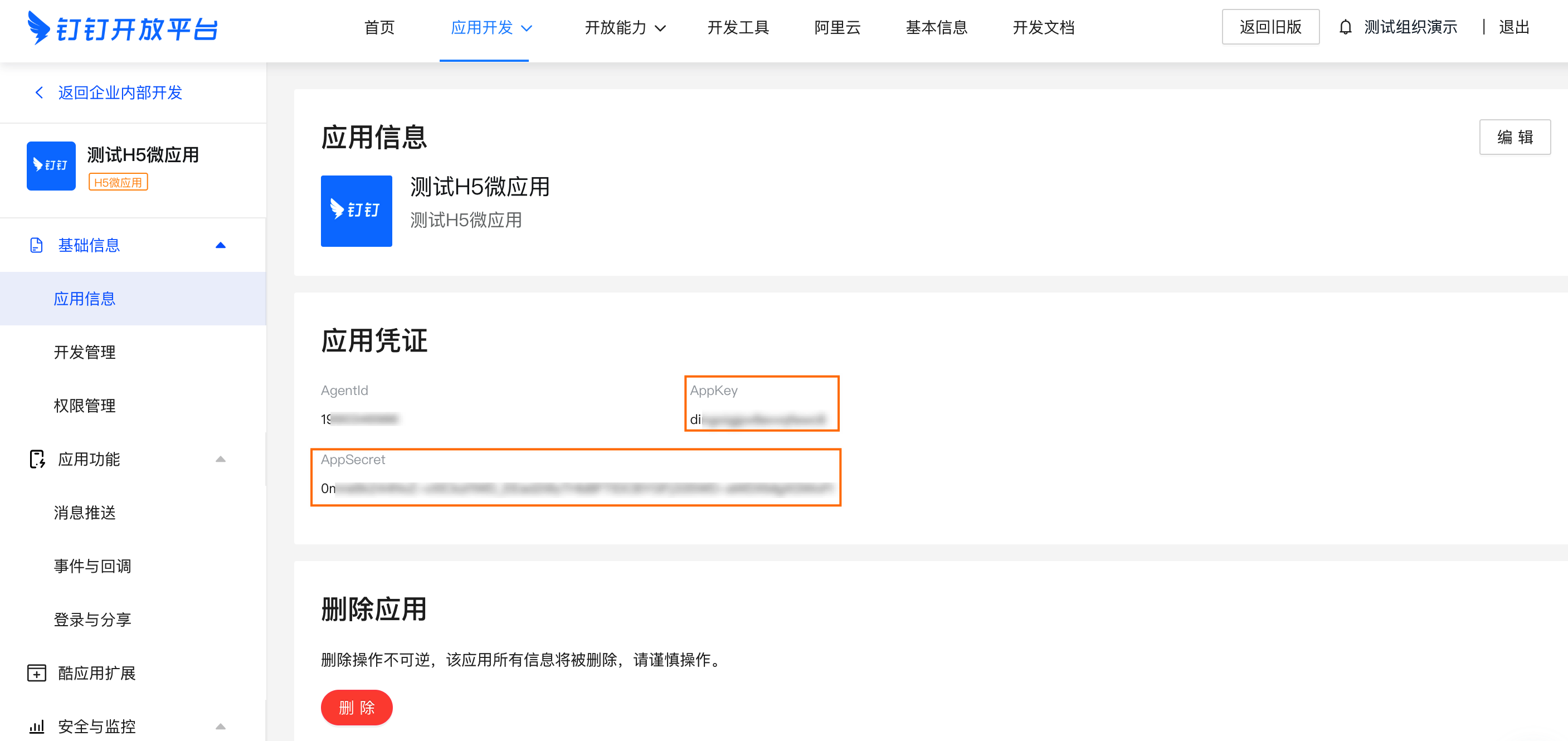This screenshot has height=741, width=1568.
Task: Collapse the 应用功能 section arrow
Action: 220,459
